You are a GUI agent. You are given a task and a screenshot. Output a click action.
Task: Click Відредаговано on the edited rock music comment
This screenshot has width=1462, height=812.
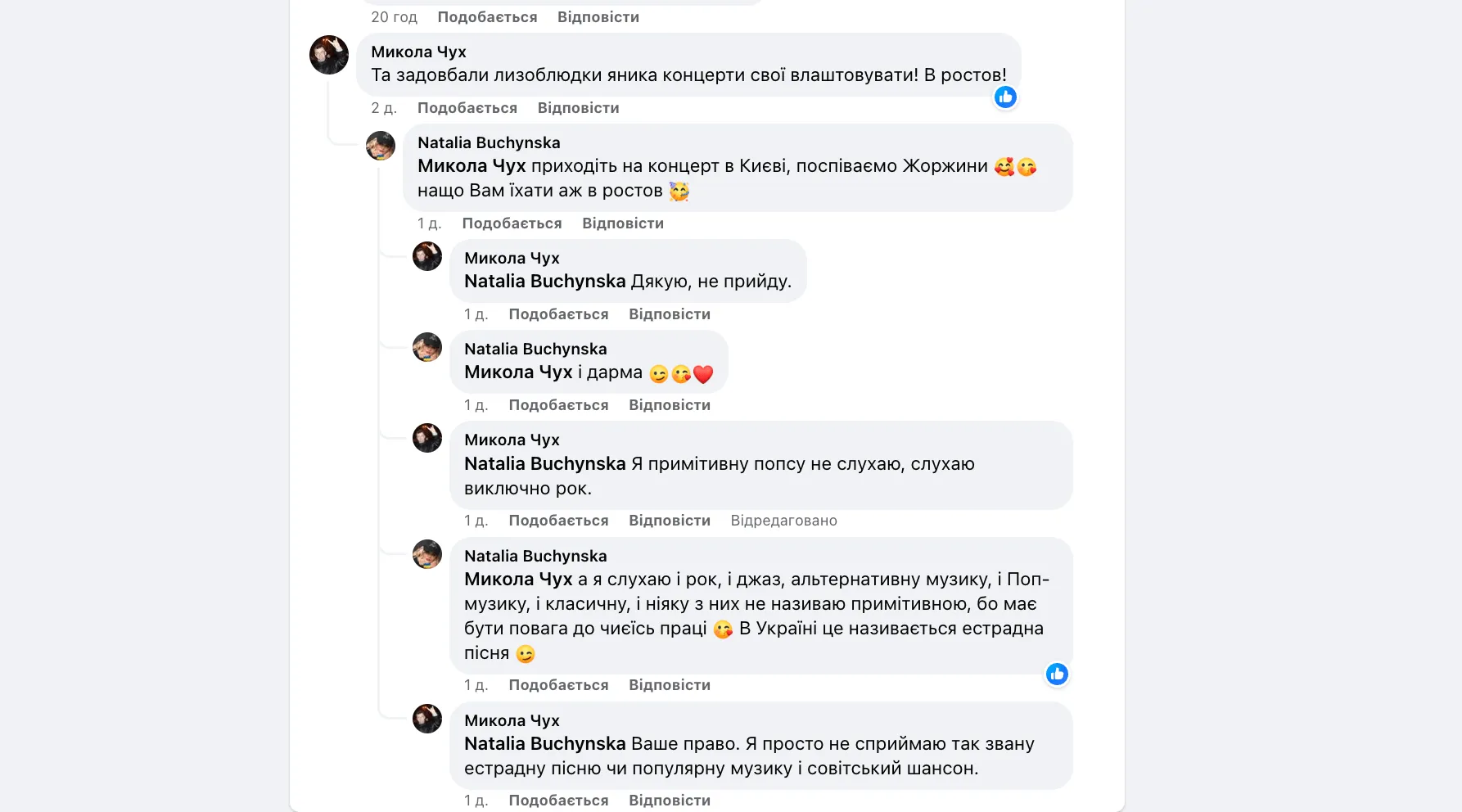click(x=783, y=521)
